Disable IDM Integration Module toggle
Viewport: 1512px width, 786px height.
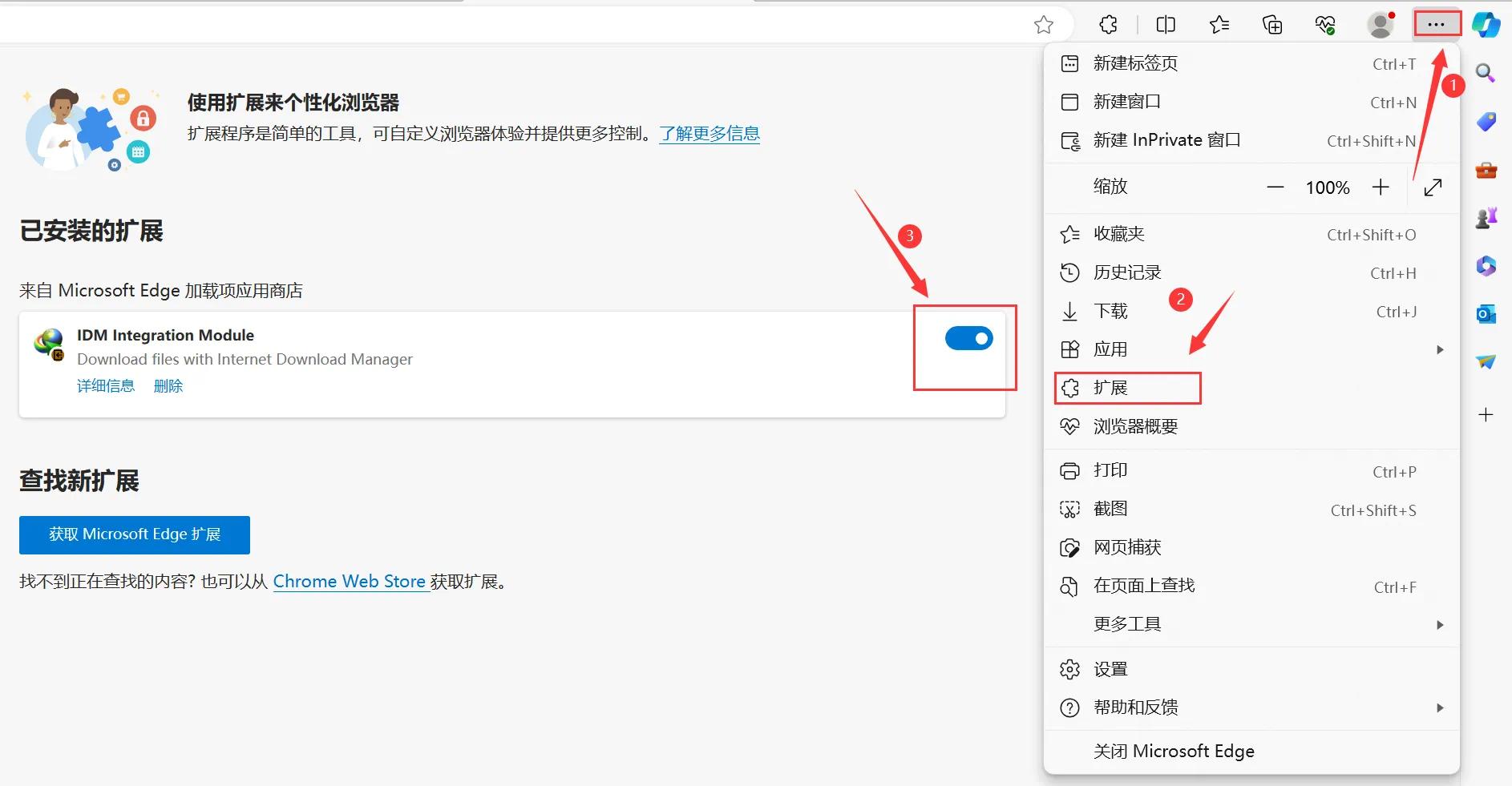(968, 338)
